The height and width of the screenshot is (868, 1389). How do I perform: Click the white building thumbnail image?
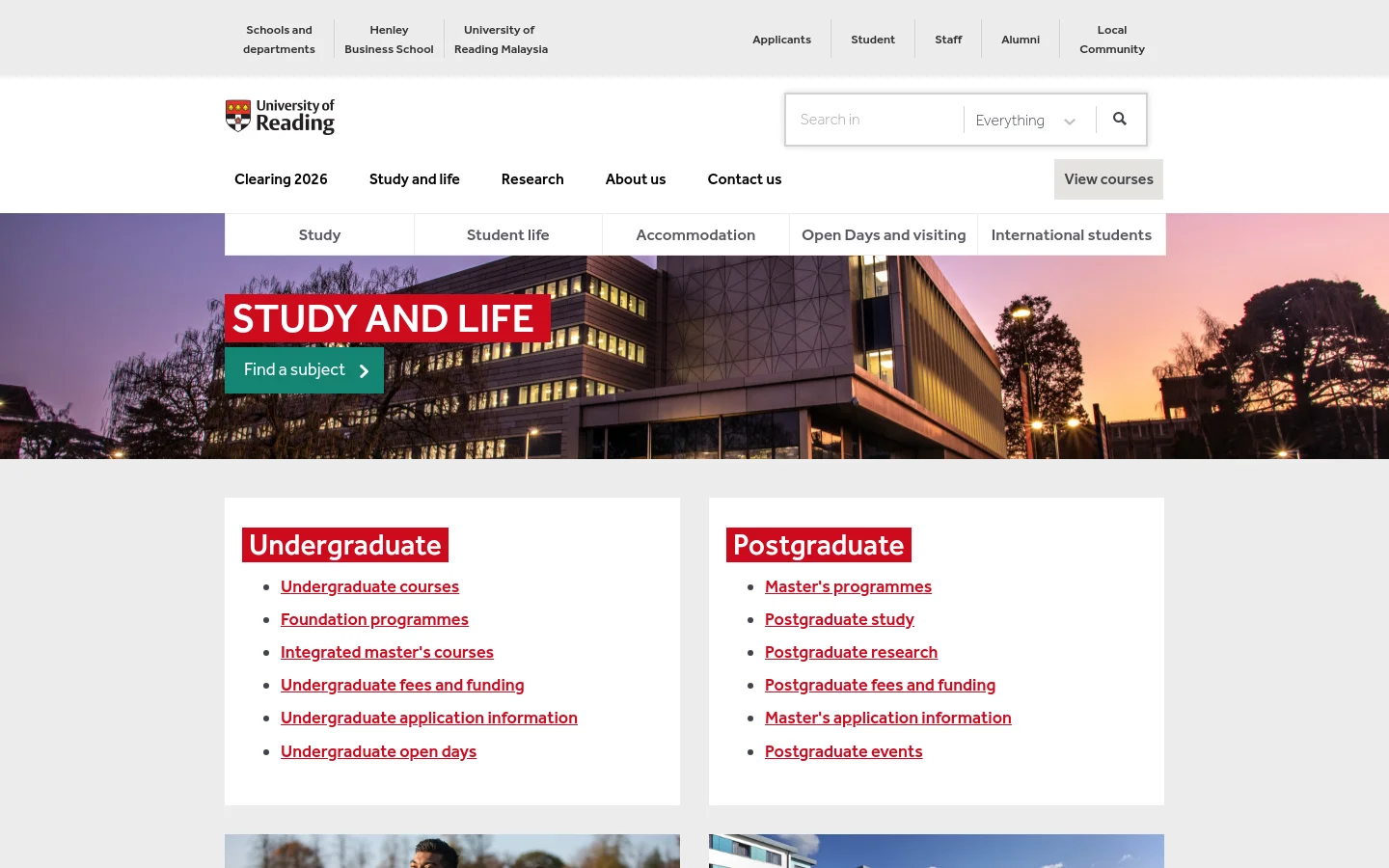[x=937, y=851]
